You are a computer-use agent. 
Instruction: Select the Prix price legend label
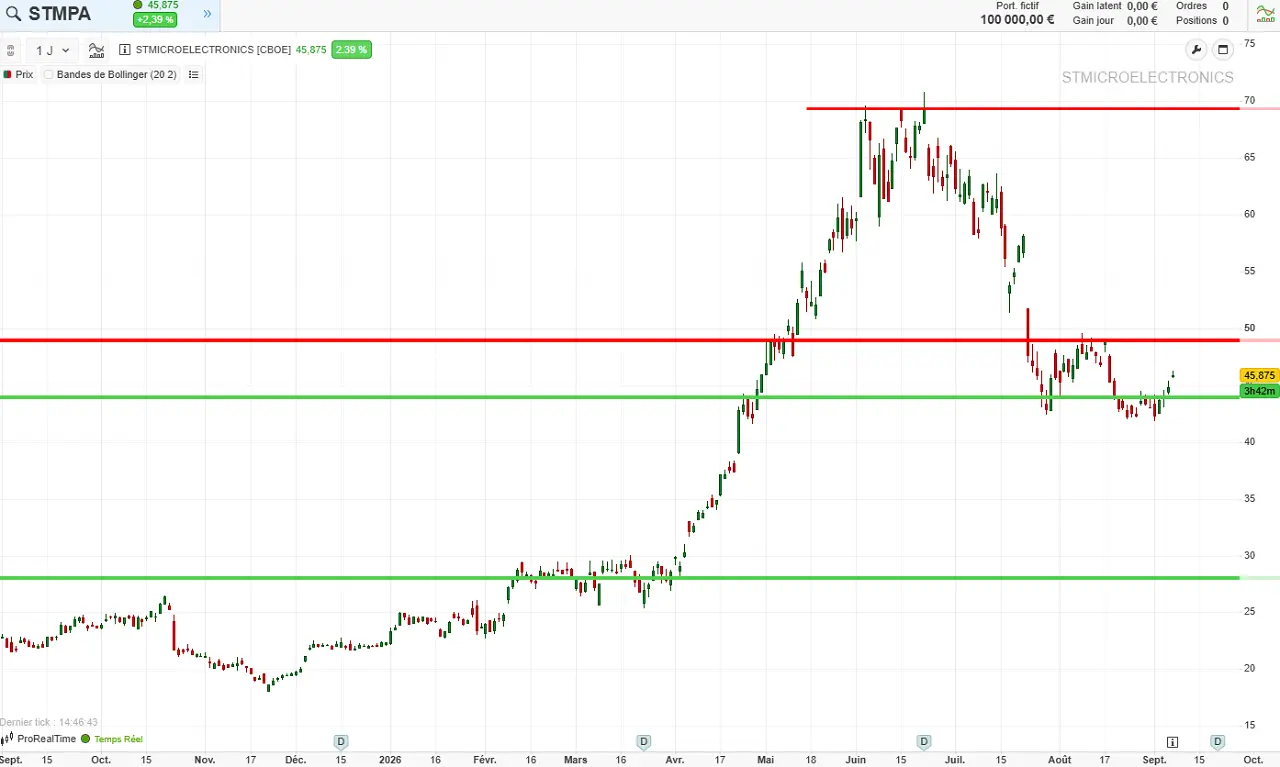pyautogui.click(x=24, y=75)
